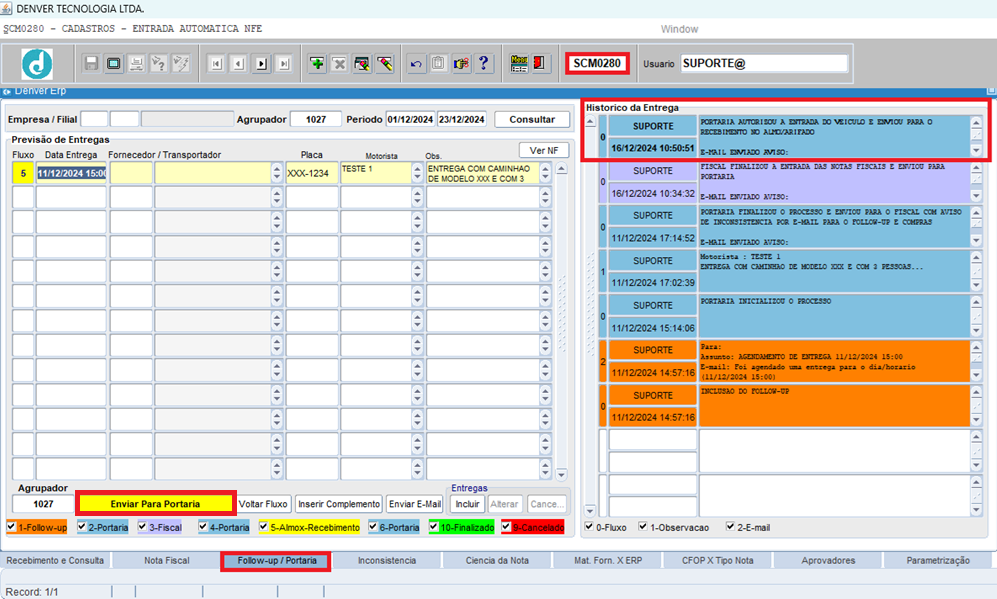Go to the last record icon
This screenshot has width=997, height=599.
[x=284, y=64]
